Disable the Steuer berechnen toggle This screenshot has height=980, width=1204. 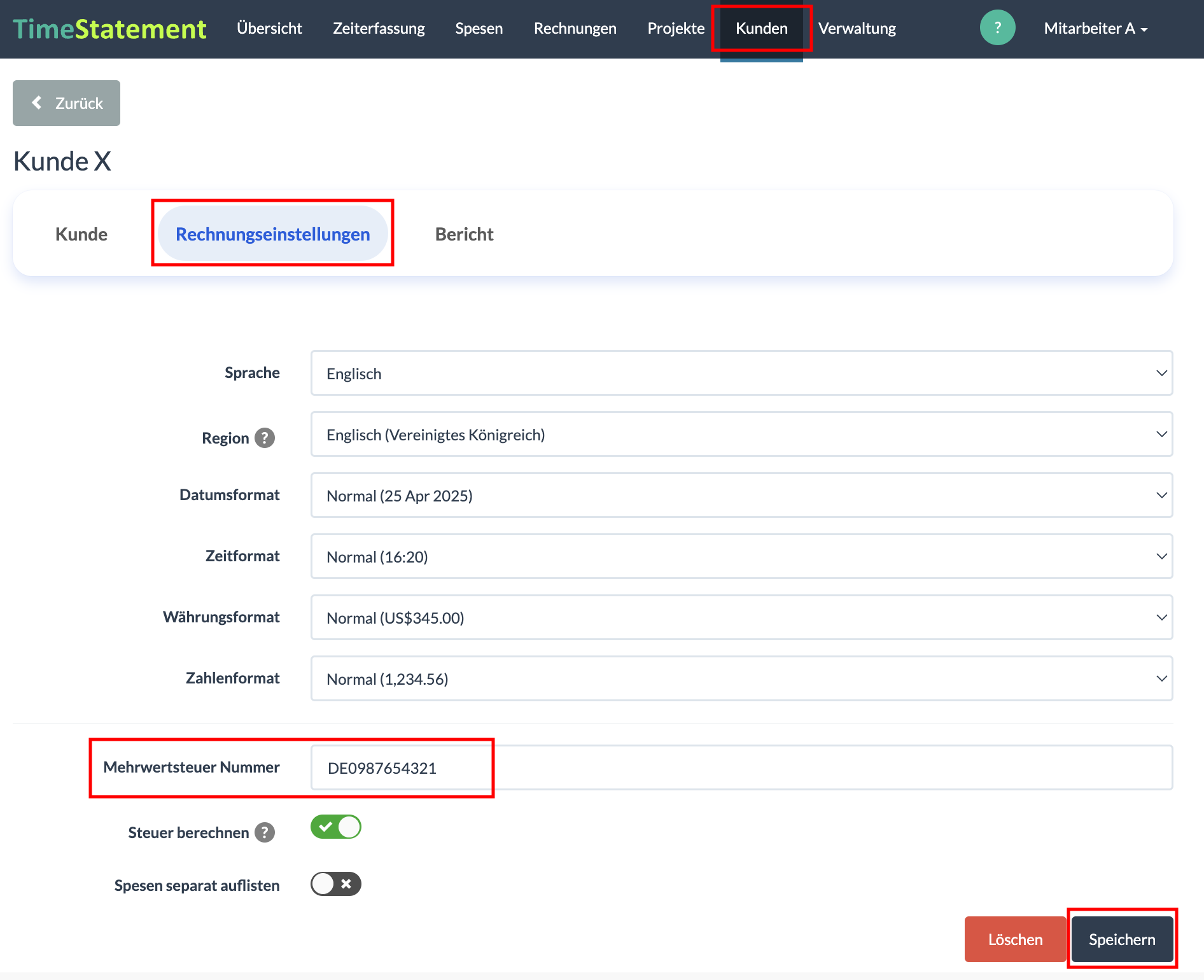click(336, 827)
